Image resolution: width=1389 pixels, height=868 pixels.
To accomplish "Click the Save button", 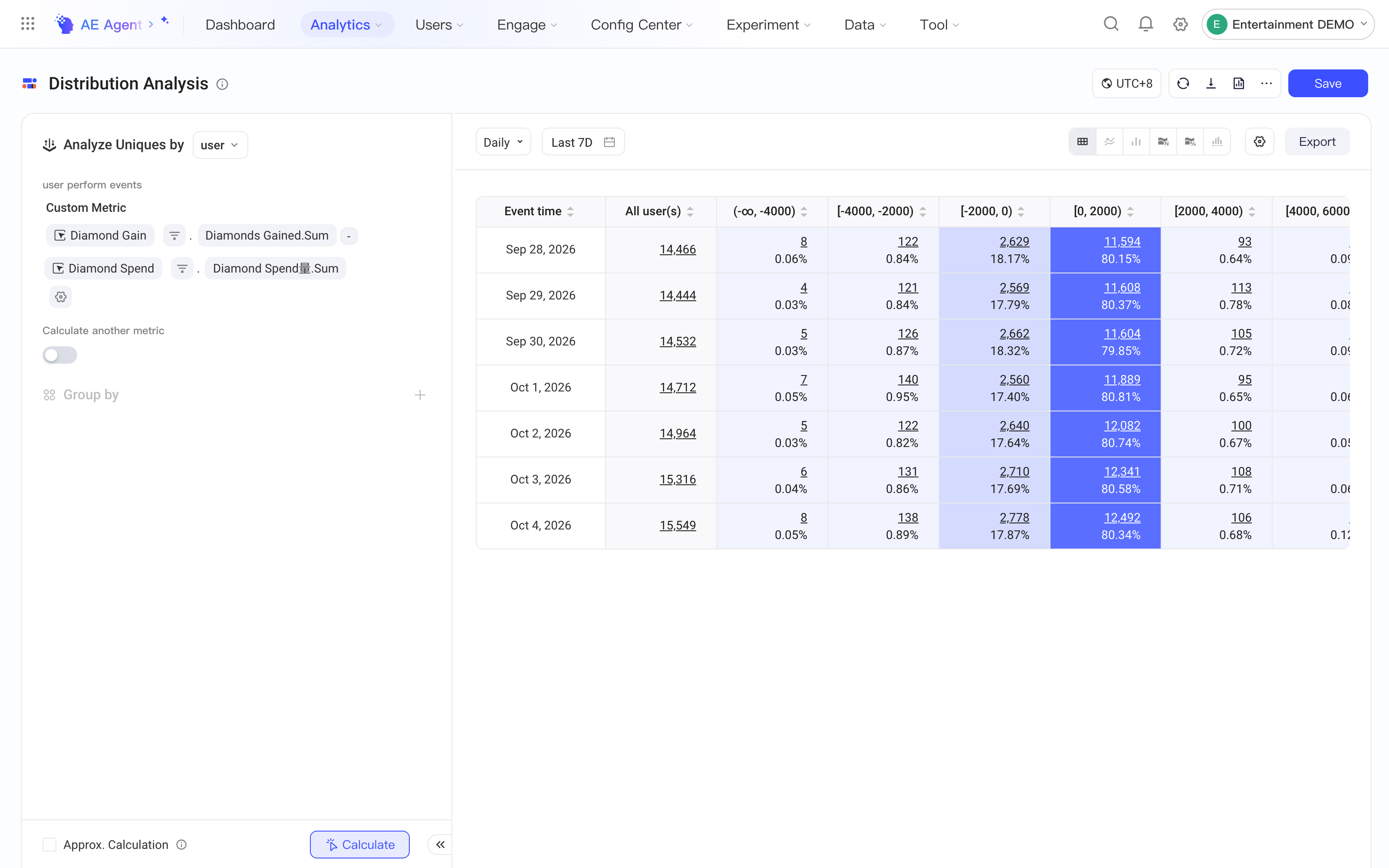I will [1328, 84].
